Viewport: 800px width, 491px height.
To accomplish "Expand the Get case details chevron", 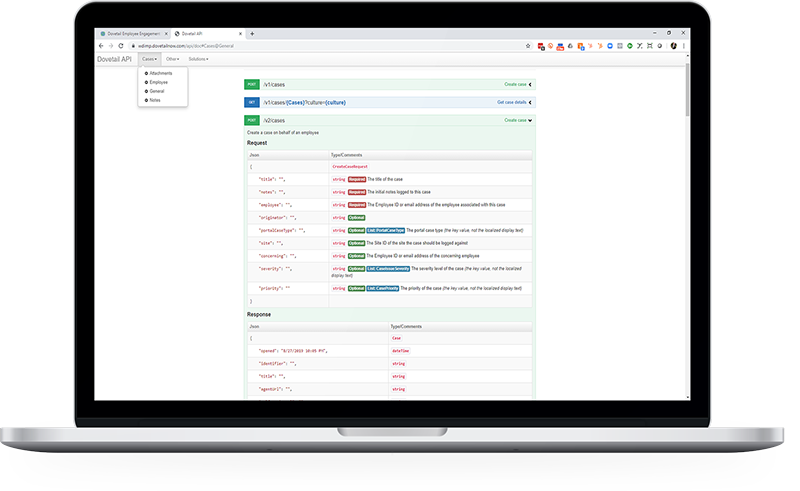I will 530,103.
